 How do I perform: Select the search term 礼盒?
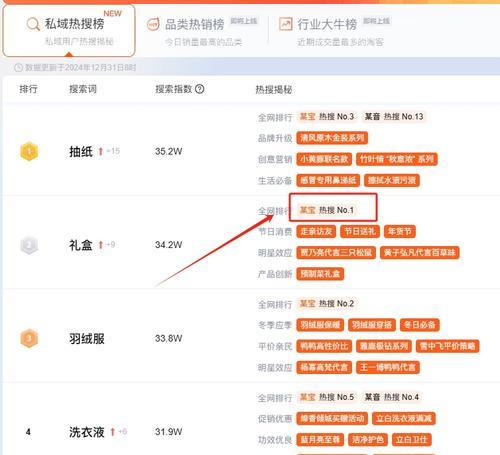click(81, 245)
